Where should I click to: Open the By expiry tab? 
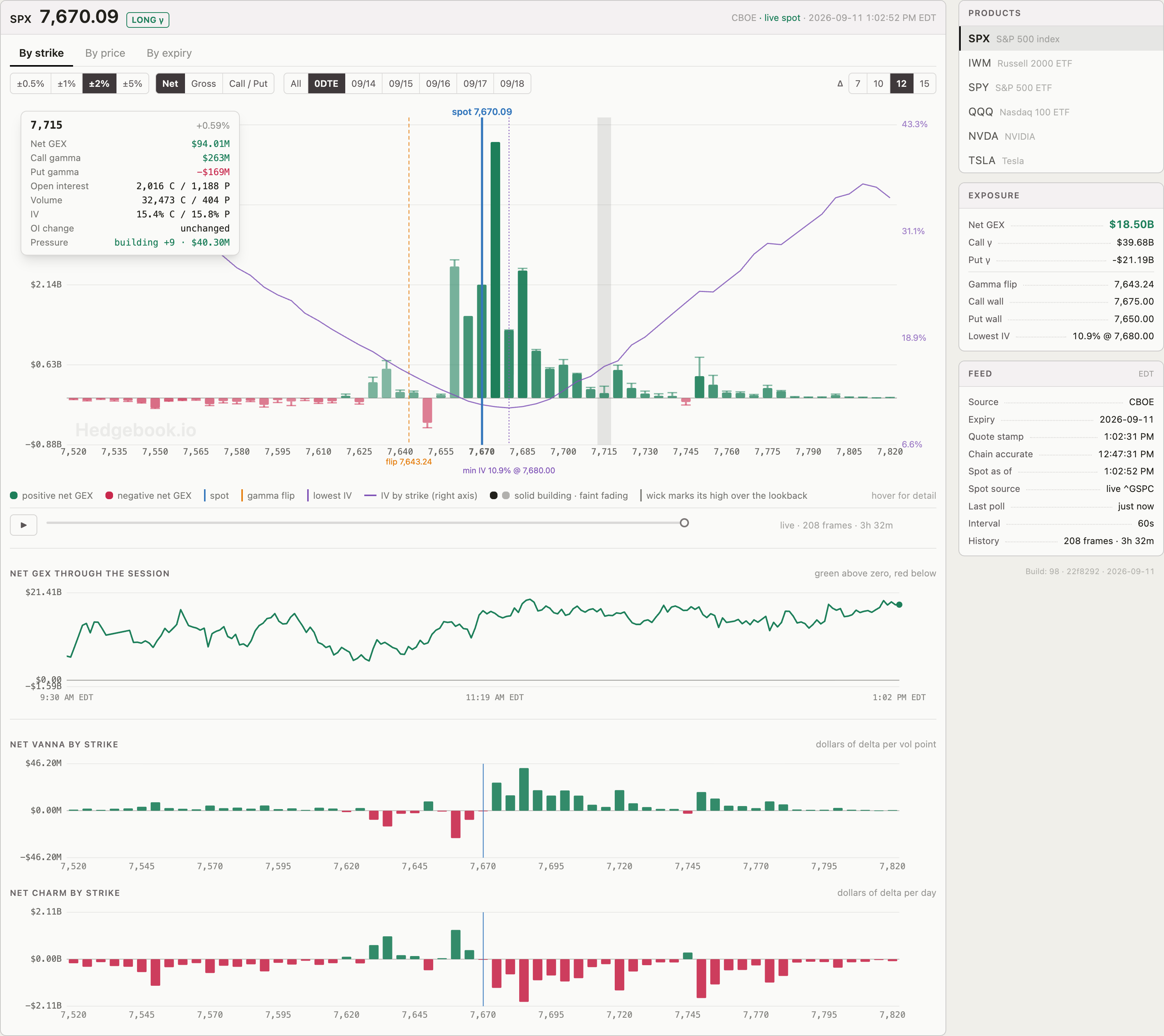tap(169, 53)
